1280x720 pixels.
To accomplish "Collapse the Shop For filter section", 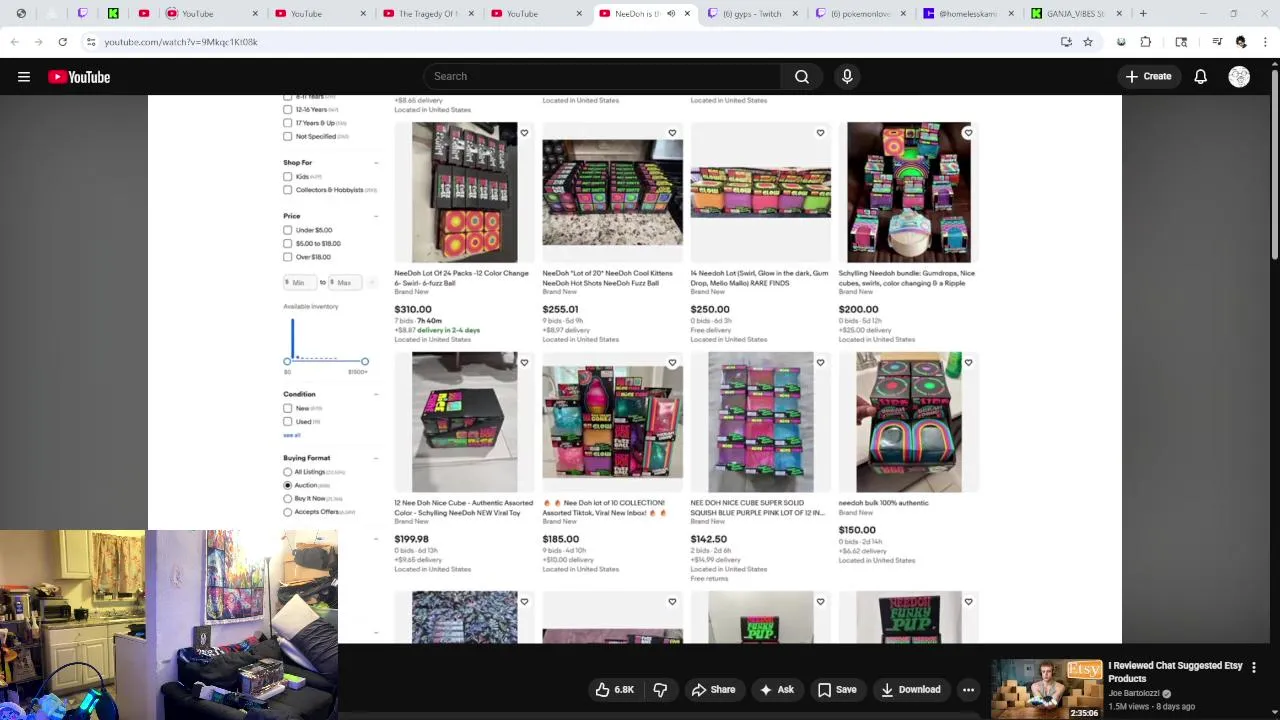I will point(376,163).
